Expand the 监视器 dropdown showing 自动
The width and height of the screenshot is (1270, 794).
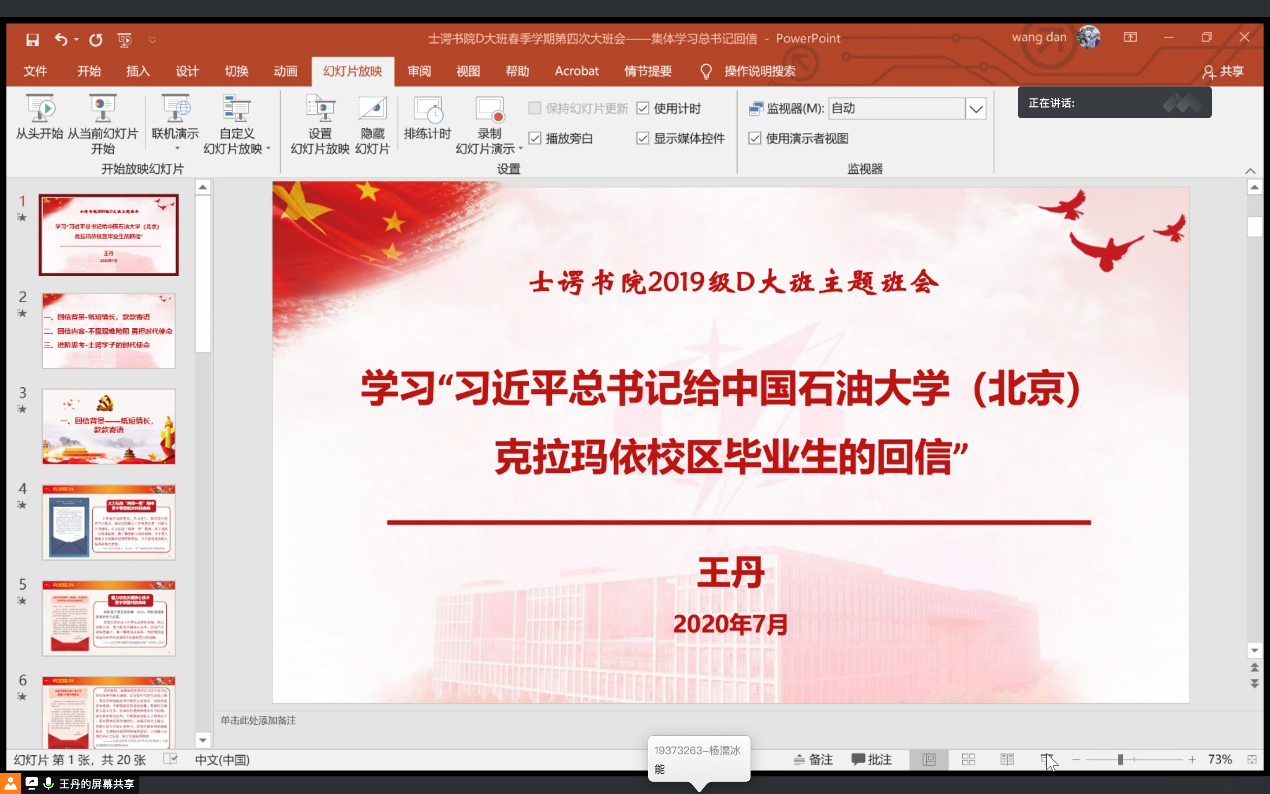click(975, 108)
